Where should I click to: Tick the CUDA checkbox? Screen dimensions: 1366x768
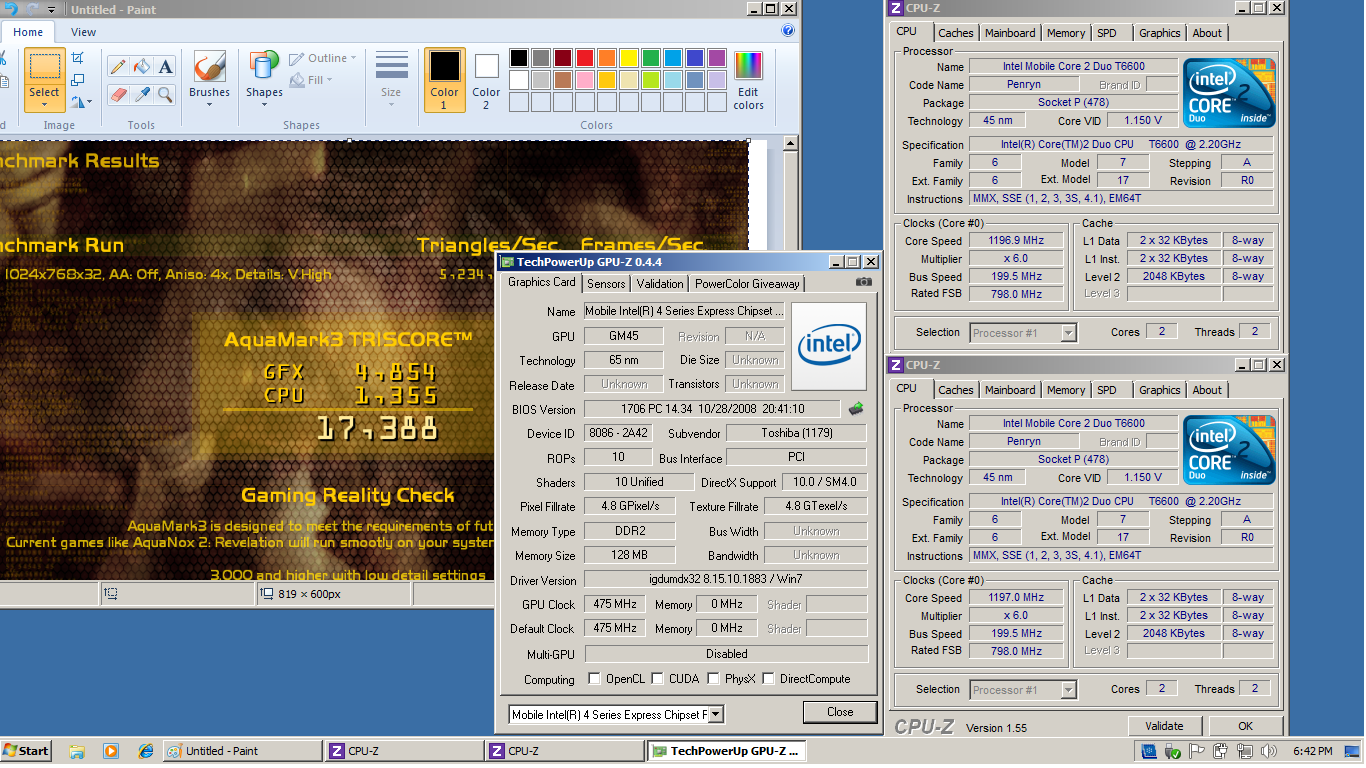click(x=658, y=679)
